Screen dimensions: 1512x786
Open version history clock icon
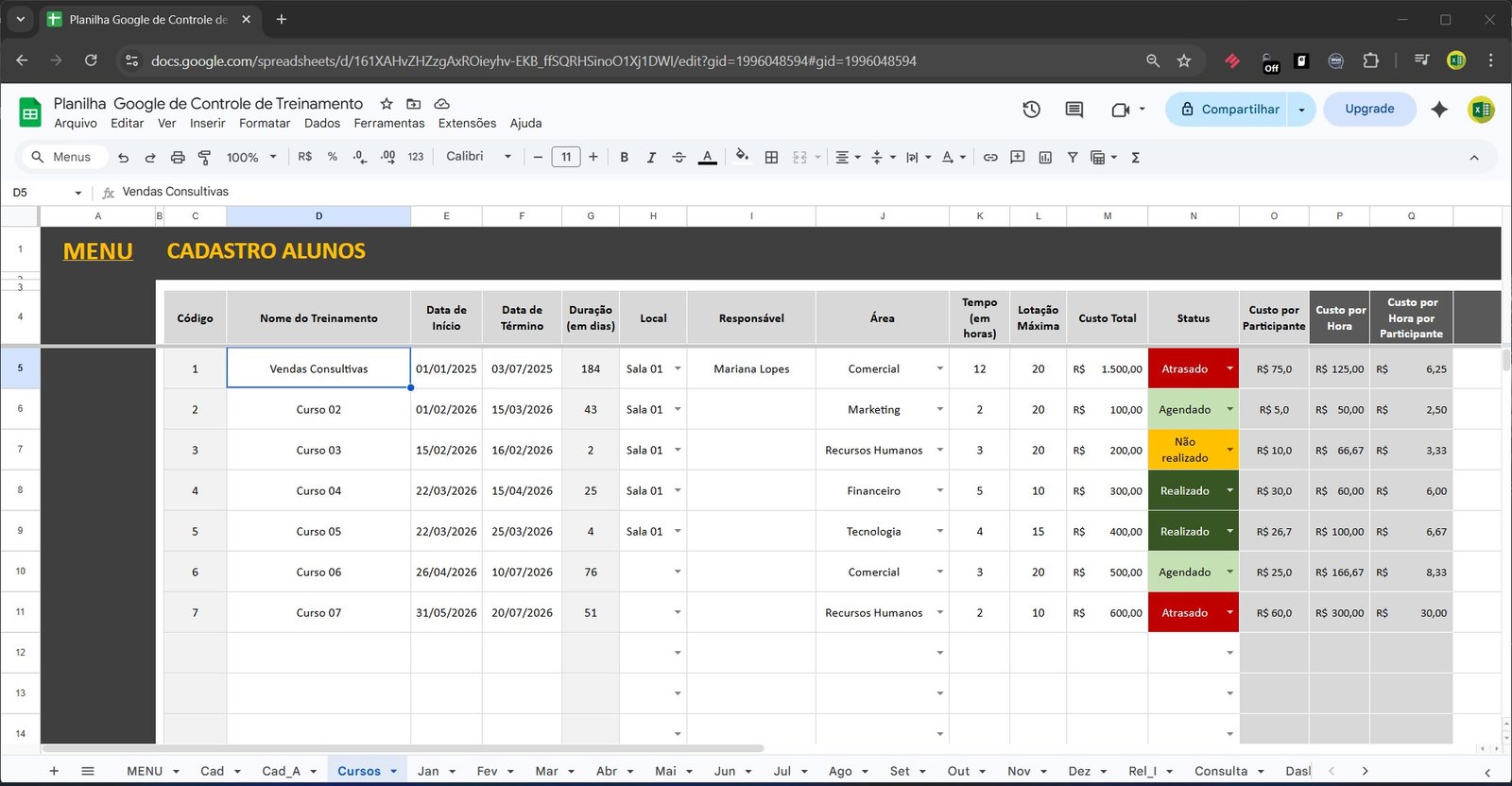[x=1032, y=110]
